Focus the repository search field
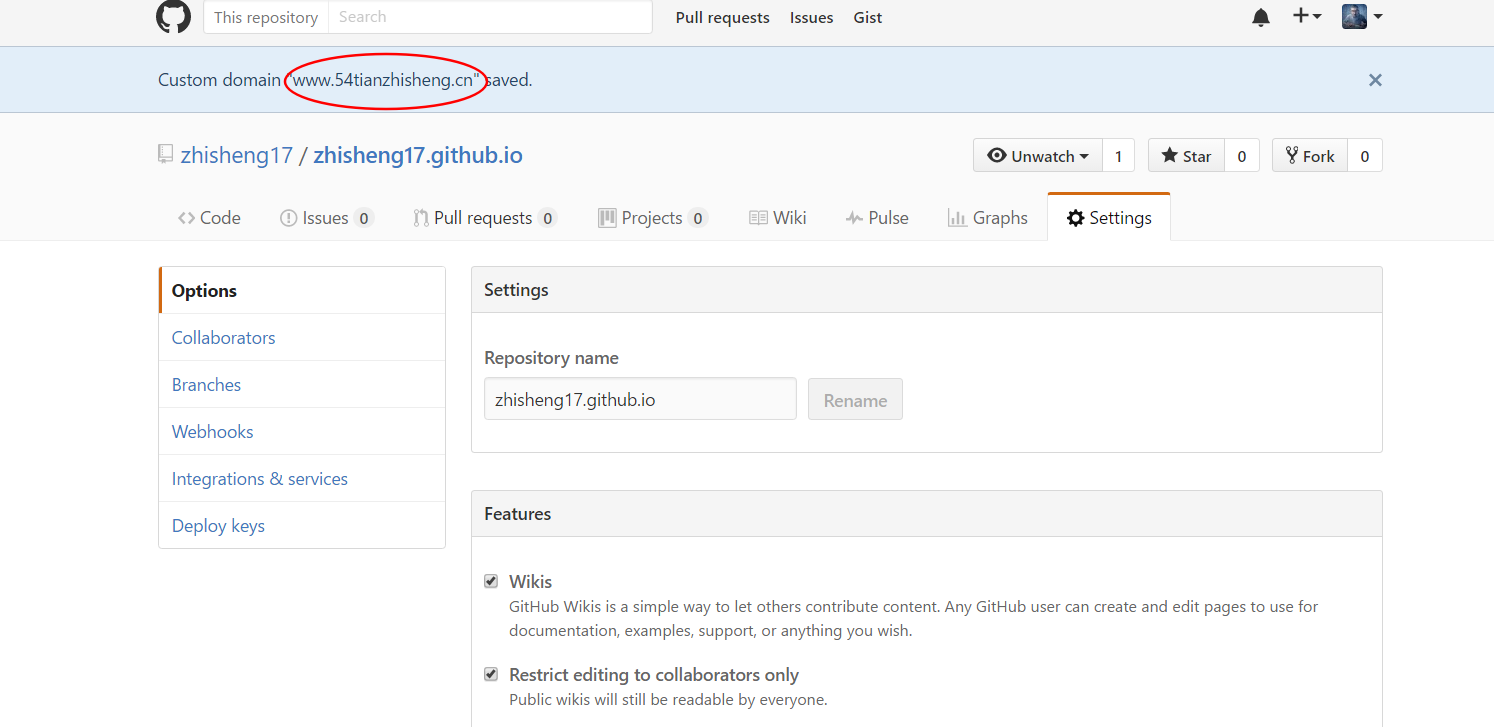This screenshot has width=1494, height=727. pos(490,17)
